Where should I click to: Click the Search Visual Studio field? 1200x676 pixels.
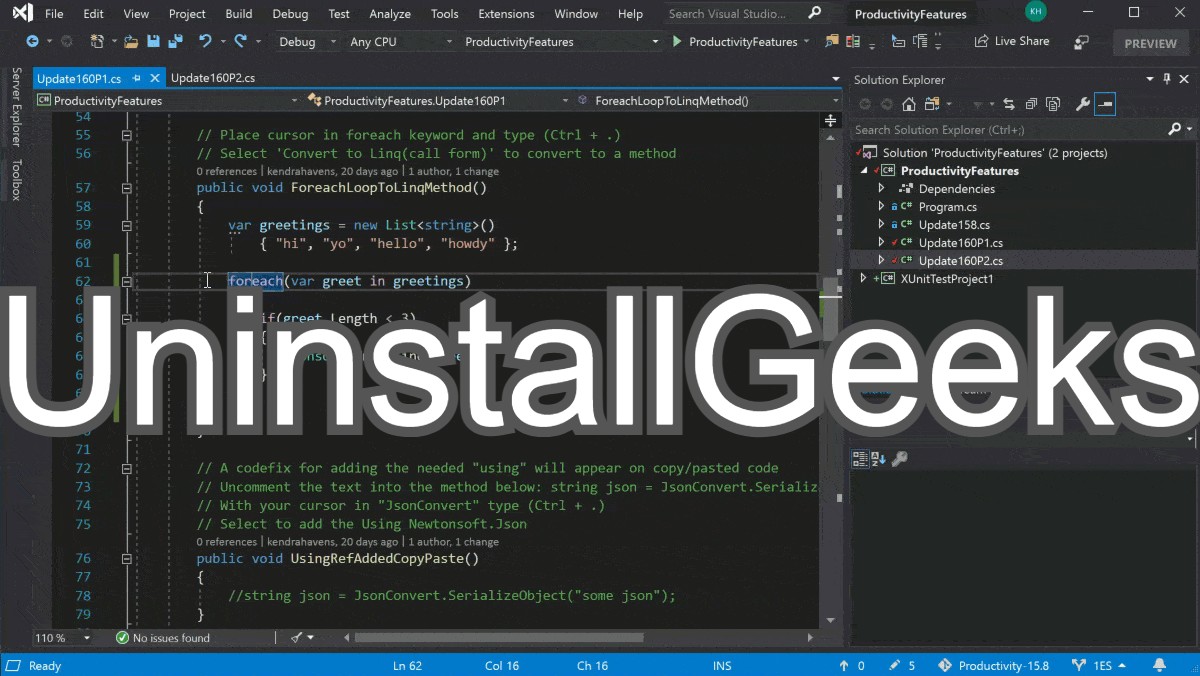745,13
